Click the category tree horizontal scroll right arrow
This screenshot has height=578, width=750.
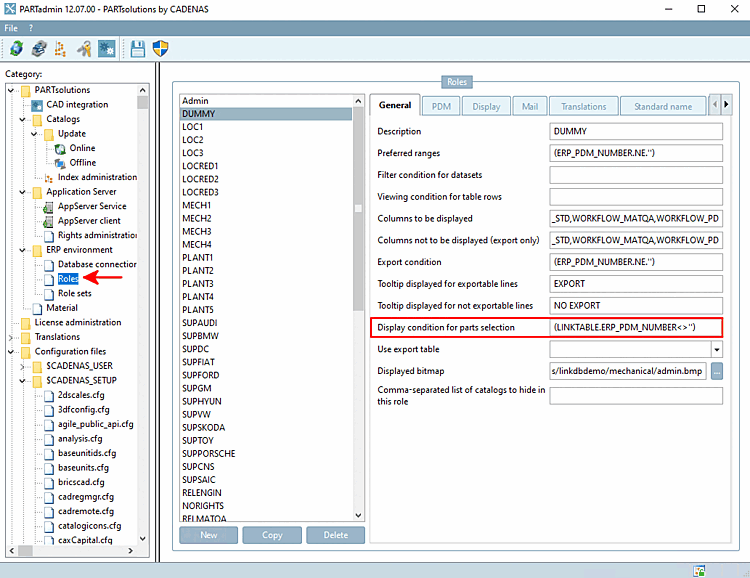(131, 551)
